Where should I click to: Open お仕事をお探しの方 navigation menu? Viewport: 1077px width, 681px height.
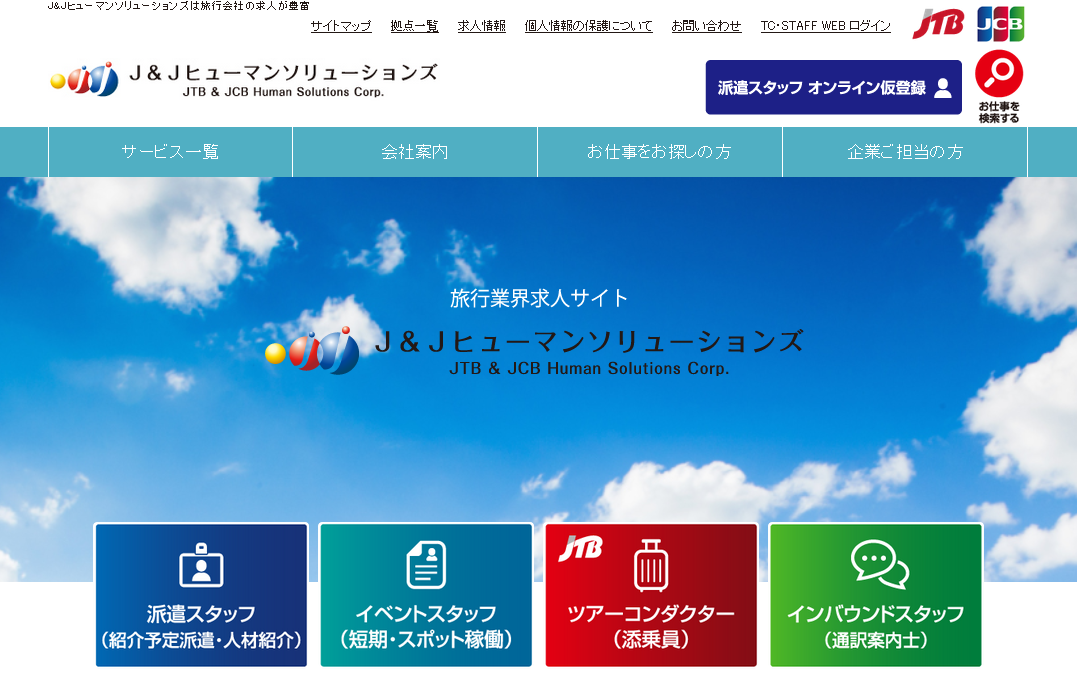coord(659,152)
